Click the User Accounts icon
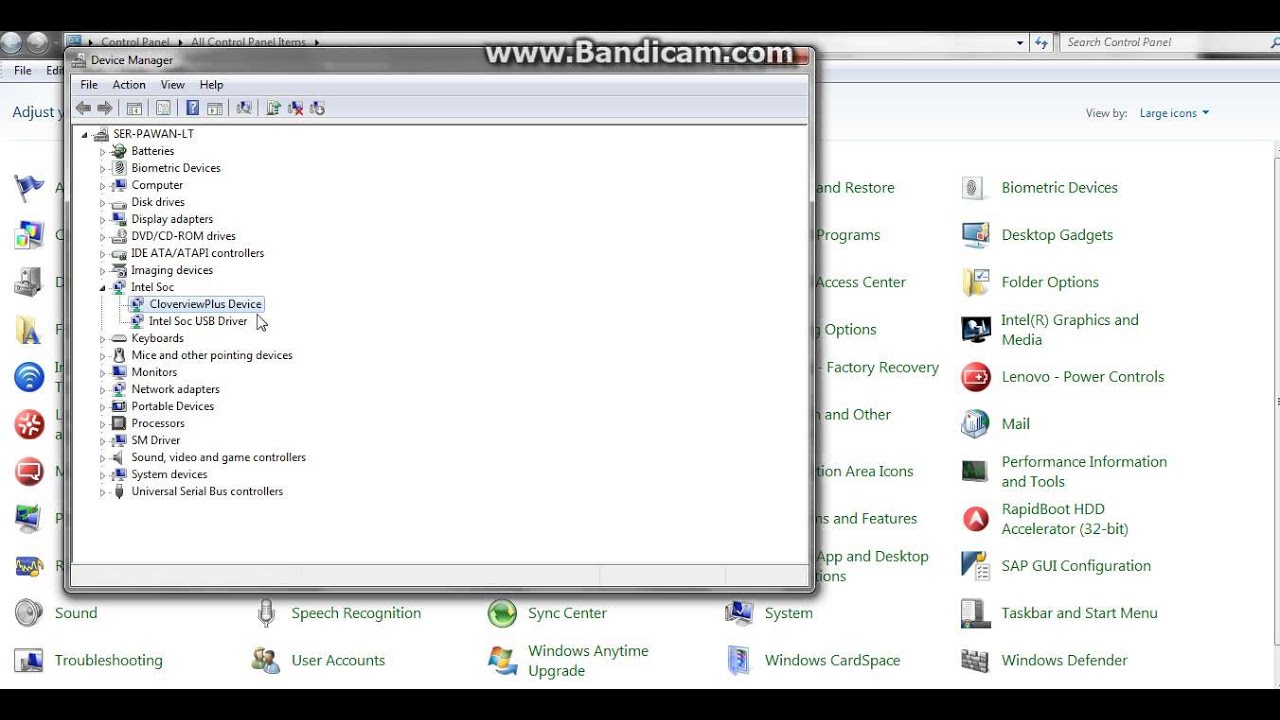 pos(266,660)
